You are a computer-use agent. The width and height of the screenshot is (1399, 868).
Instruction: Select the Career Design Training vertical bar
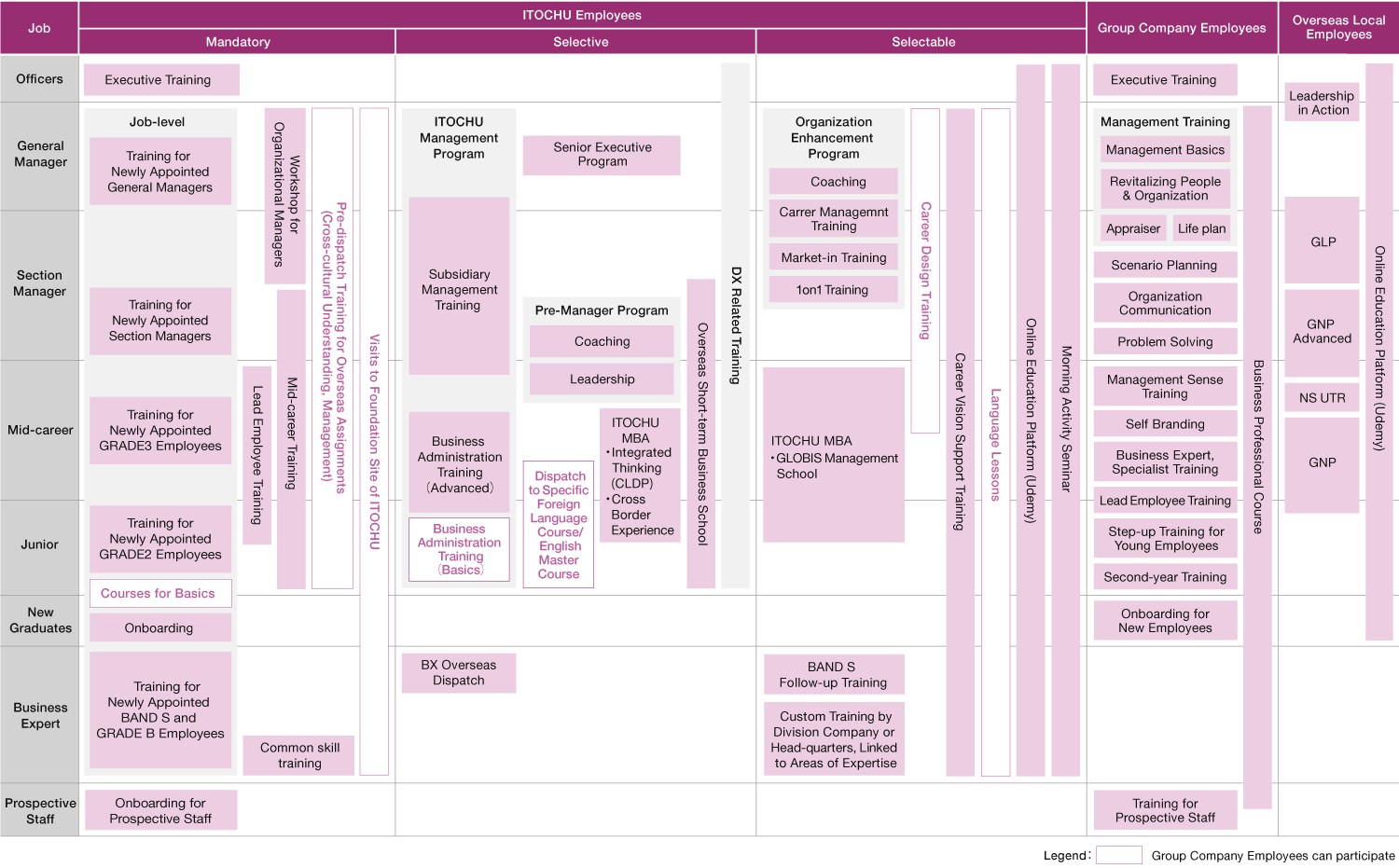(x=925, y=270)
